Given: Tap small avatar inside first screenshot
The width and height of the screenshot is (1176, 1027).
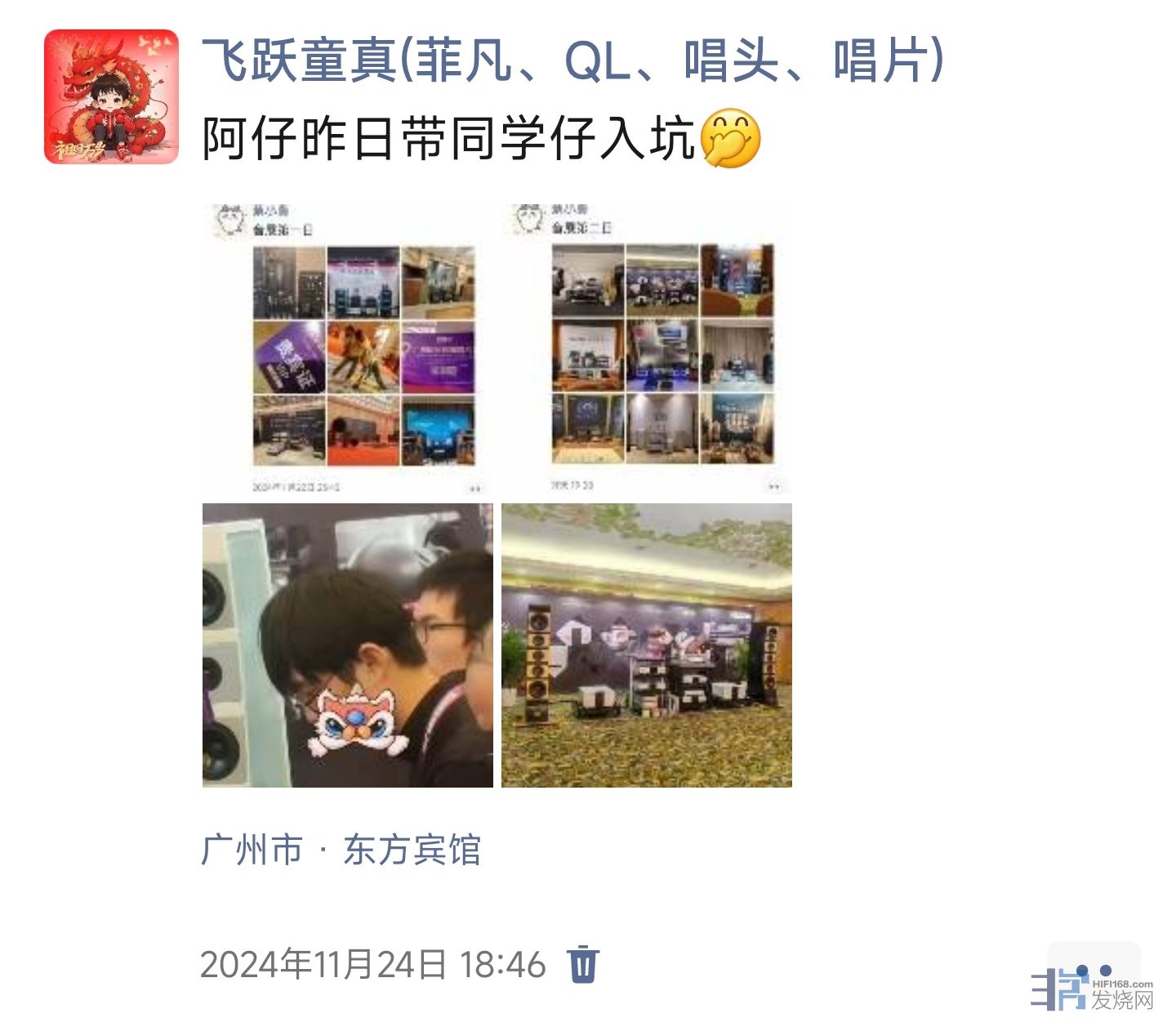Looking at the screenshot, I should pos(230,220).
